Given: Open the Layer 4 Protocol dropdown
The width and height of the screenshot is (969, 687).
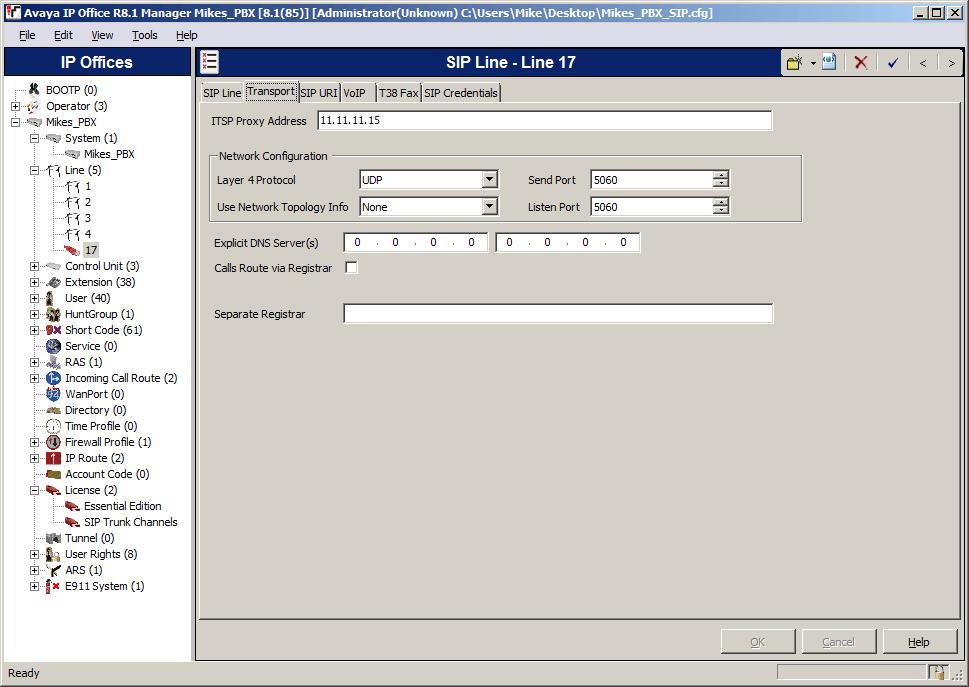Looking at the screenshot, I should tap(489, 180).
